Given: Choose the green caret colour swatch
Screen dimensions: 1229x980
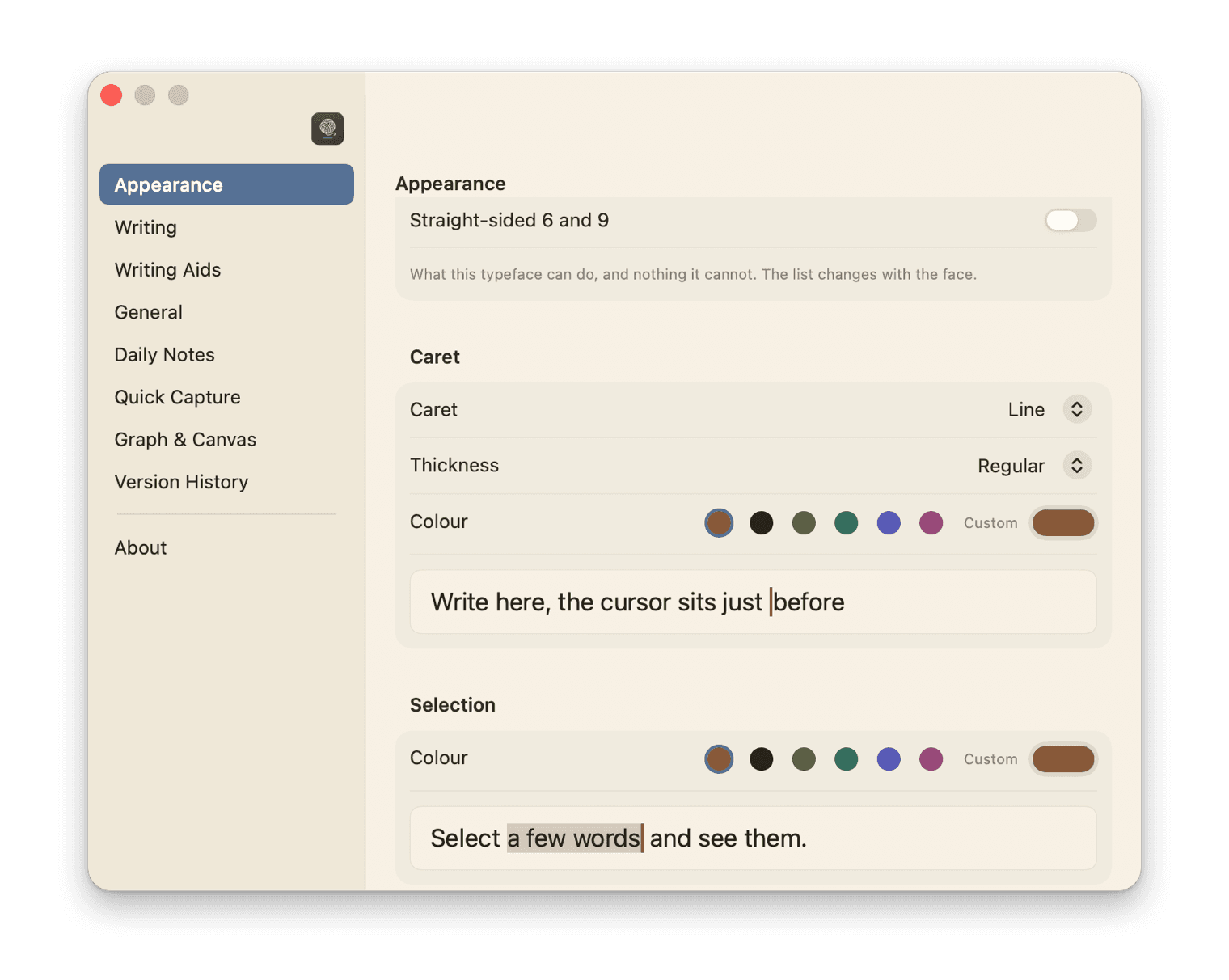Looking at the screenshot, I should (x=846, y=523).
